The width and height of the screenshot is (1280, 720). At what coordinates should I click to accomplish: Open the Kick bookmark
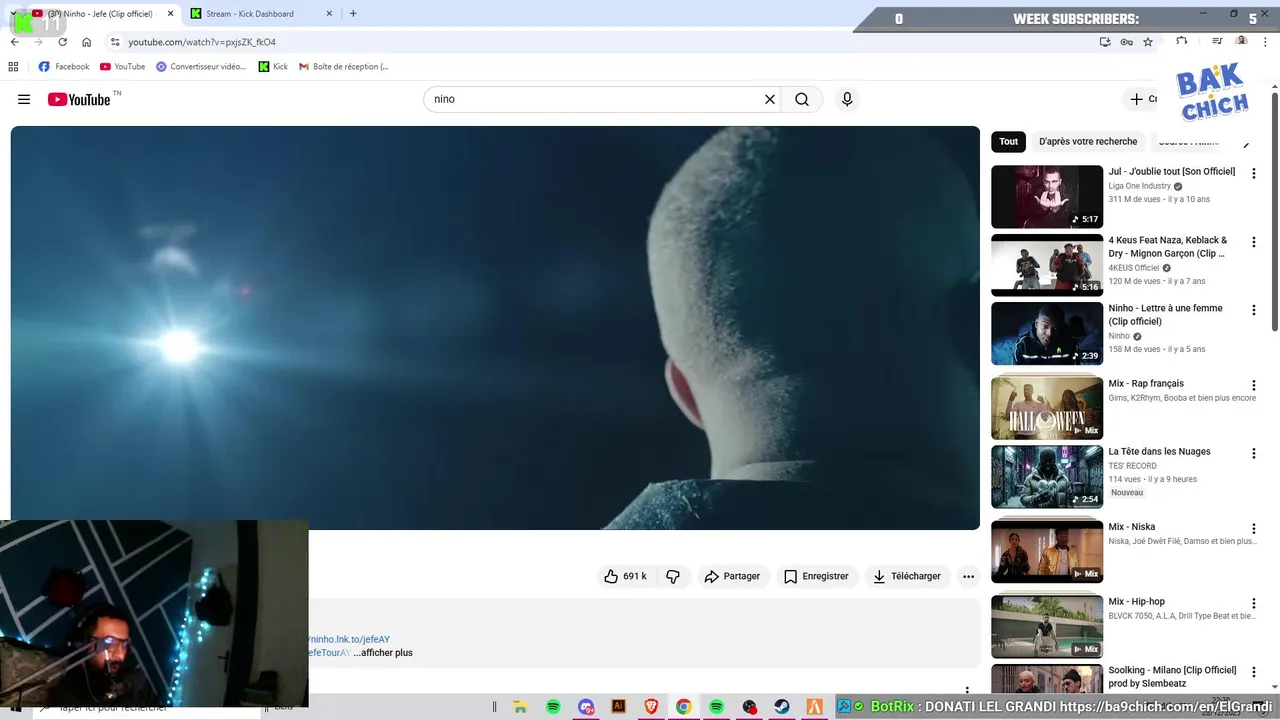click(x=273, y=66)
